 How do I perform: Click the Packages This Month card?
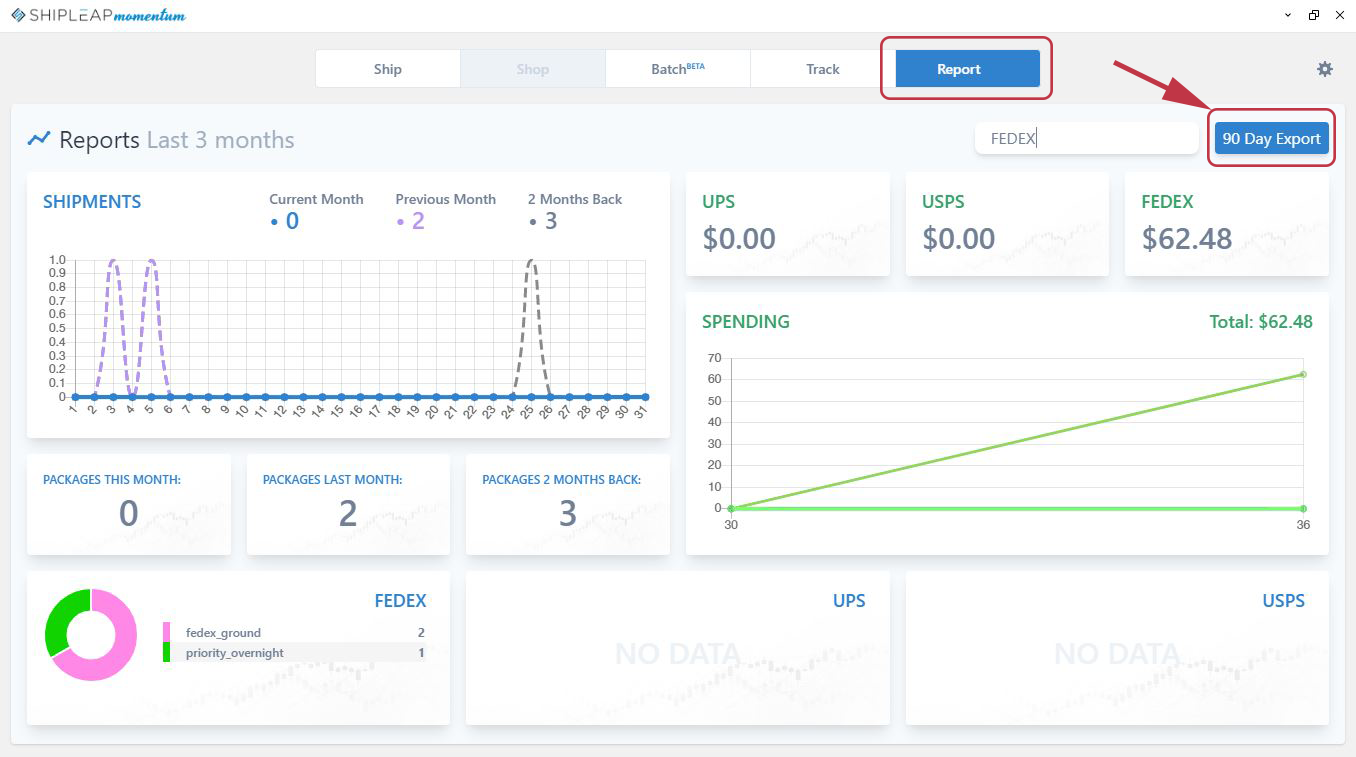[x=129, y=505]
